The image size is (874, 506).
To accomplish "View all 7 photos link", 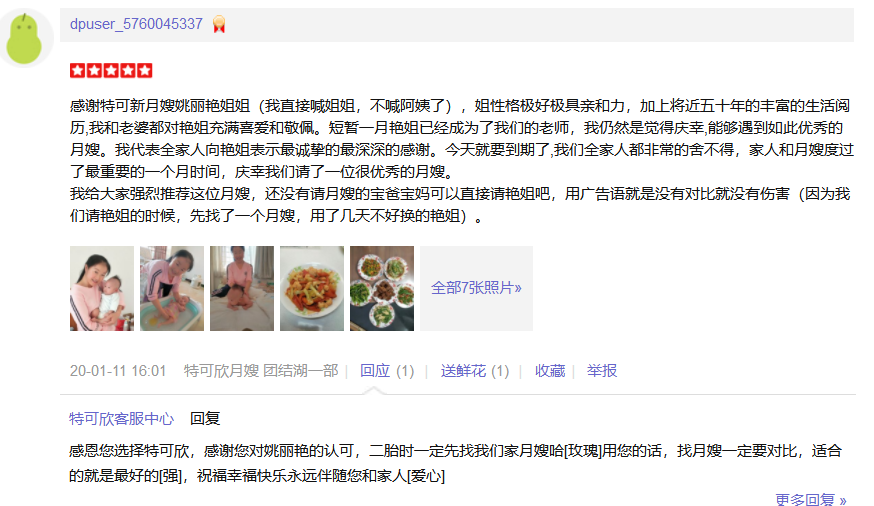I will tap(477, 288).
